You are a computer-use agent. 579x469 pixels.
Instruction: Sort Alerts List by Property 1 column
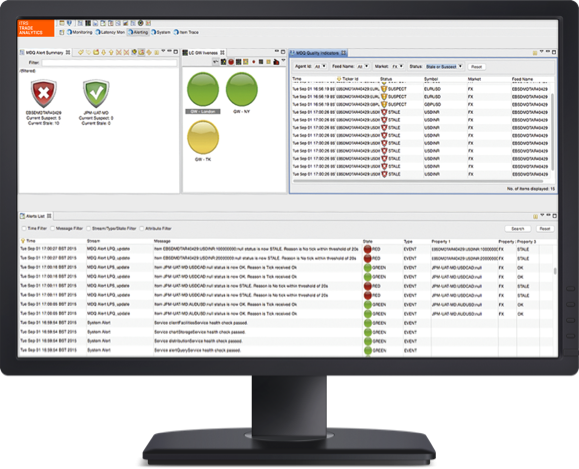click(441, 241)
